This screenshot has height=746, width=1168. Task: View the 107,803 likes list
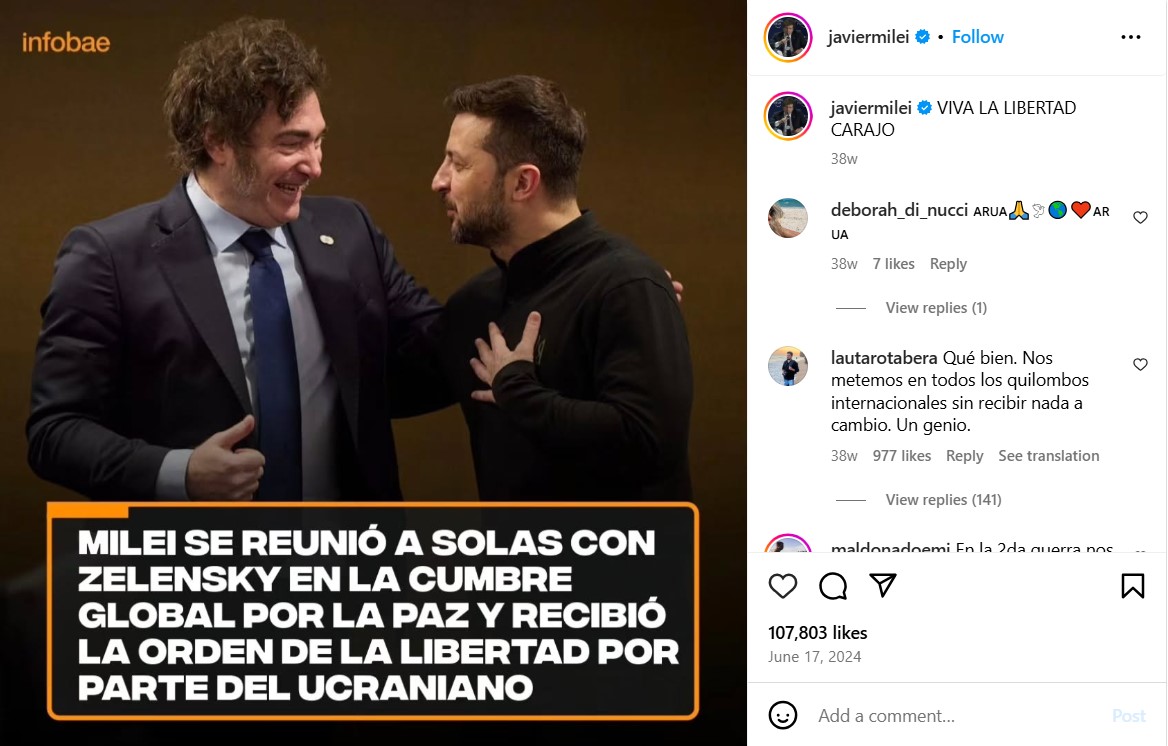(x=817, y=633)
